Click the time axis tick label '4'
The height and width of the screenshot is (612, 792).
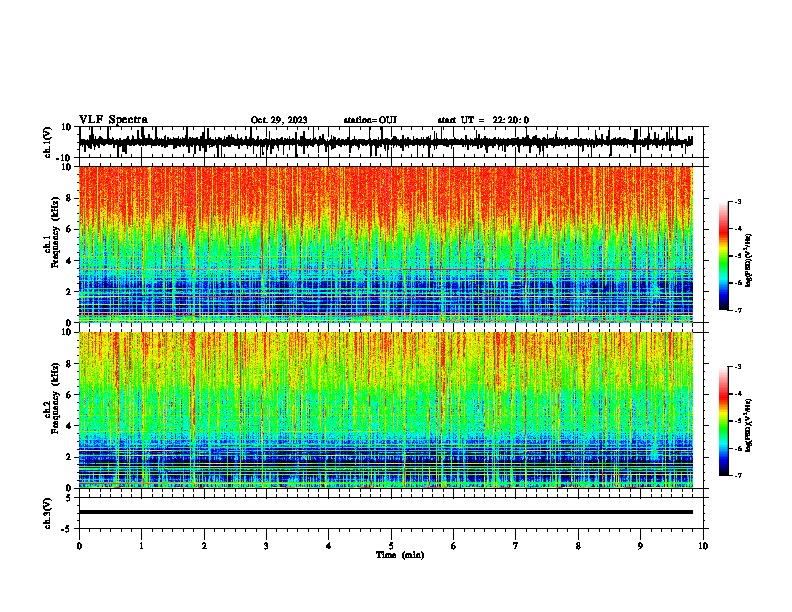[x=329, y=546]
